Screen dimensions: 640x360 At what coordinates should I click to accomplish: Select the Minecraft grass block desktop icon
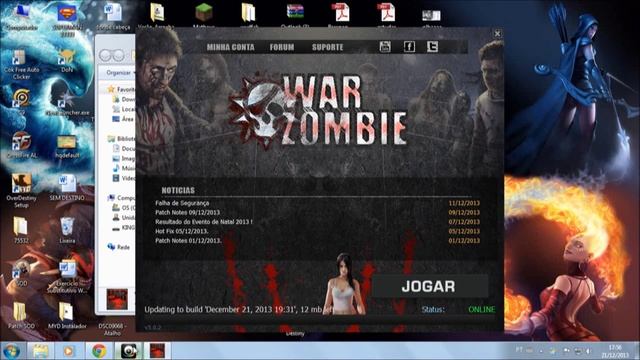pos(203,14)
